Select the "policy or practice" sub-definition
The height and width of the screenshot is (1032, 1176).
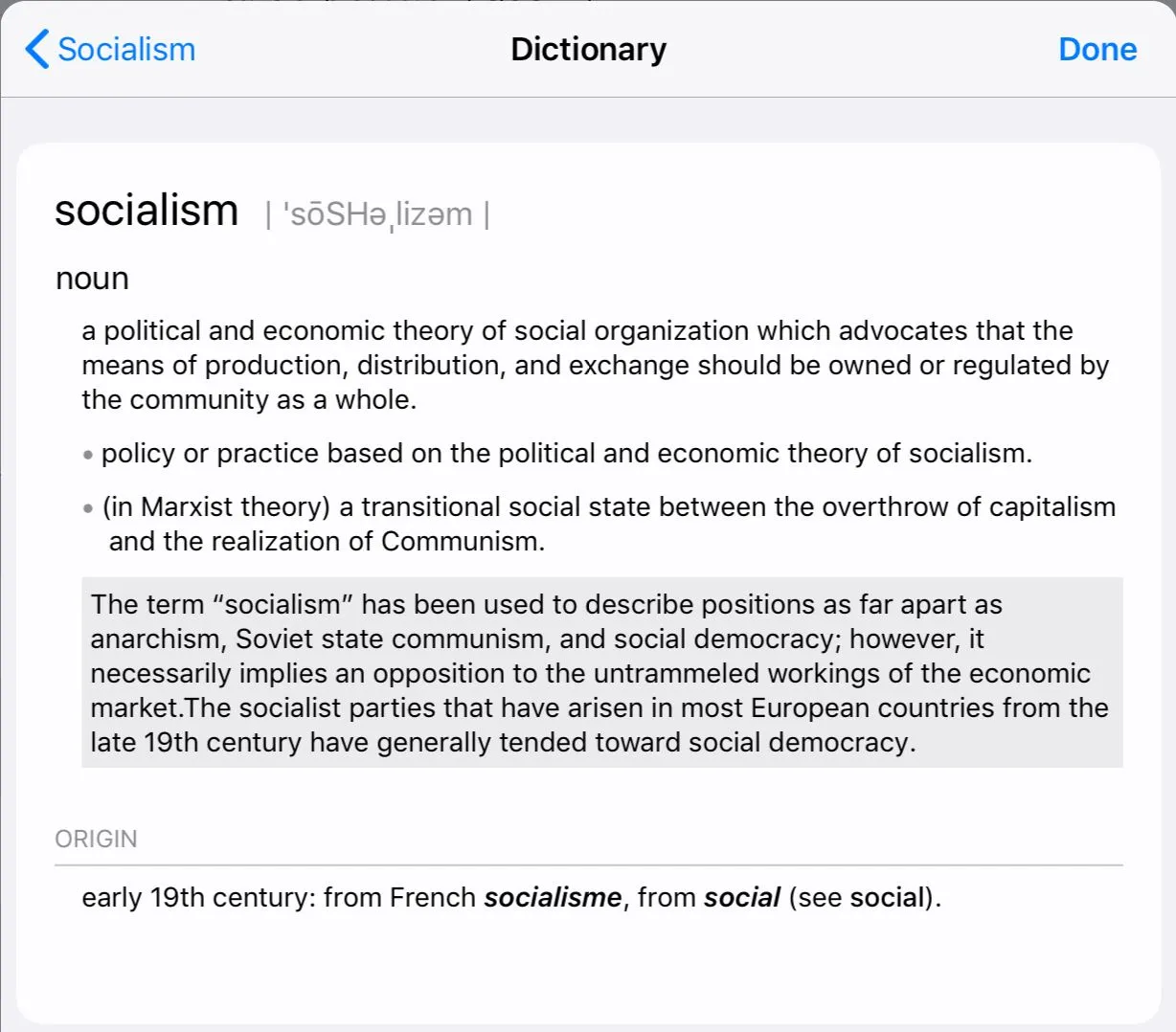[x=567, y=453]
